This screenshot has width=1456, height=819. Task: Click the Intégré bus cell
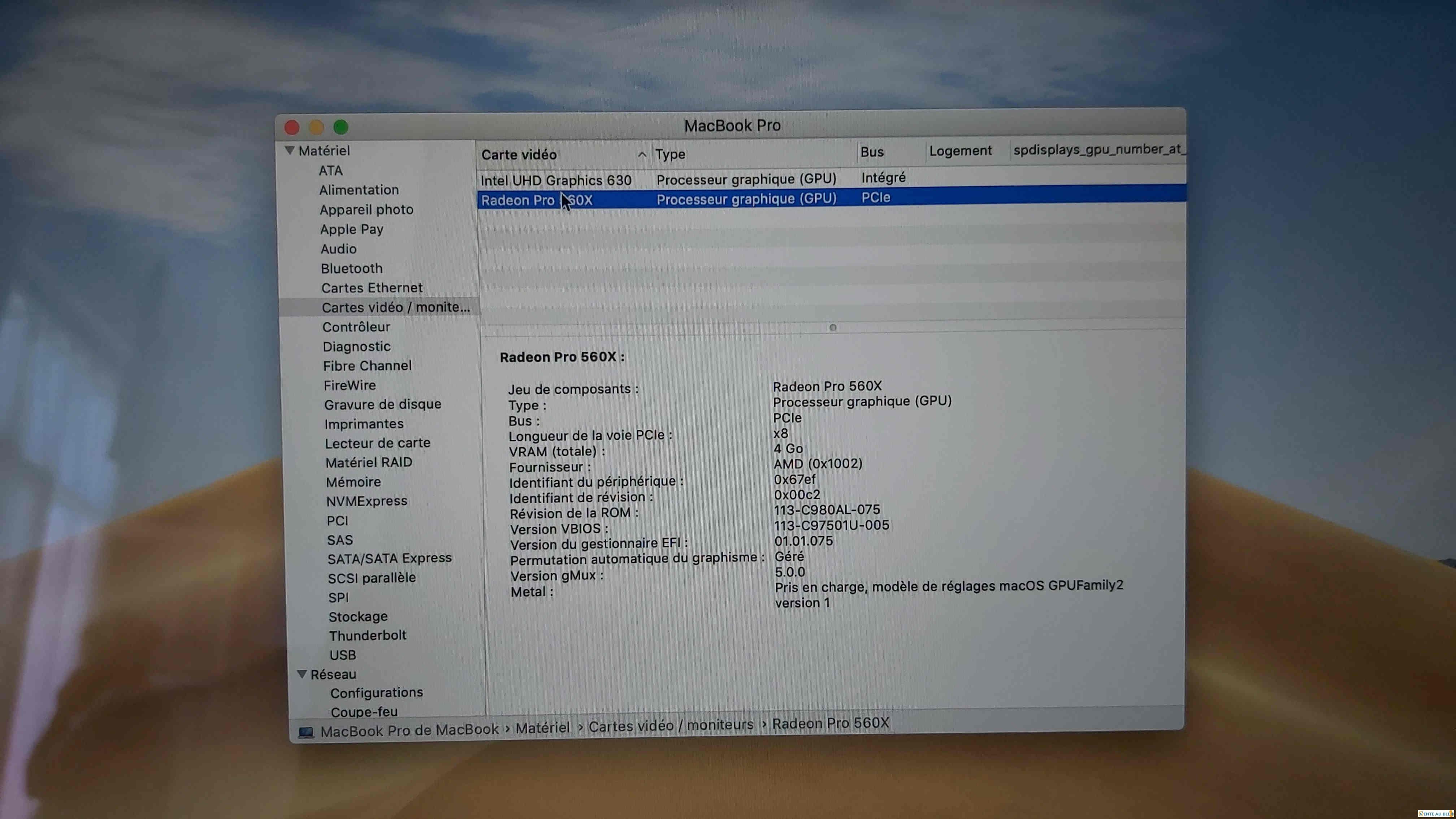point(883,178)
